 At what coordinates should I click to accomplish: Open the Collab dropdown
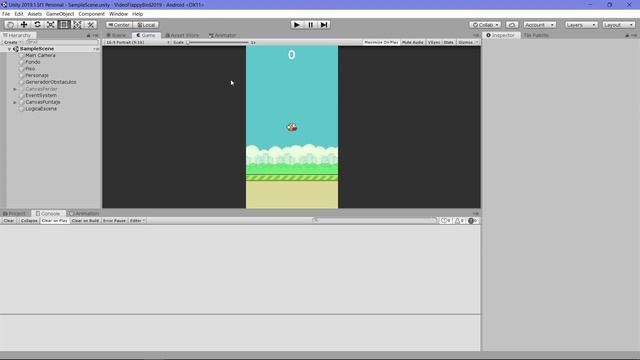coord(485,25)
